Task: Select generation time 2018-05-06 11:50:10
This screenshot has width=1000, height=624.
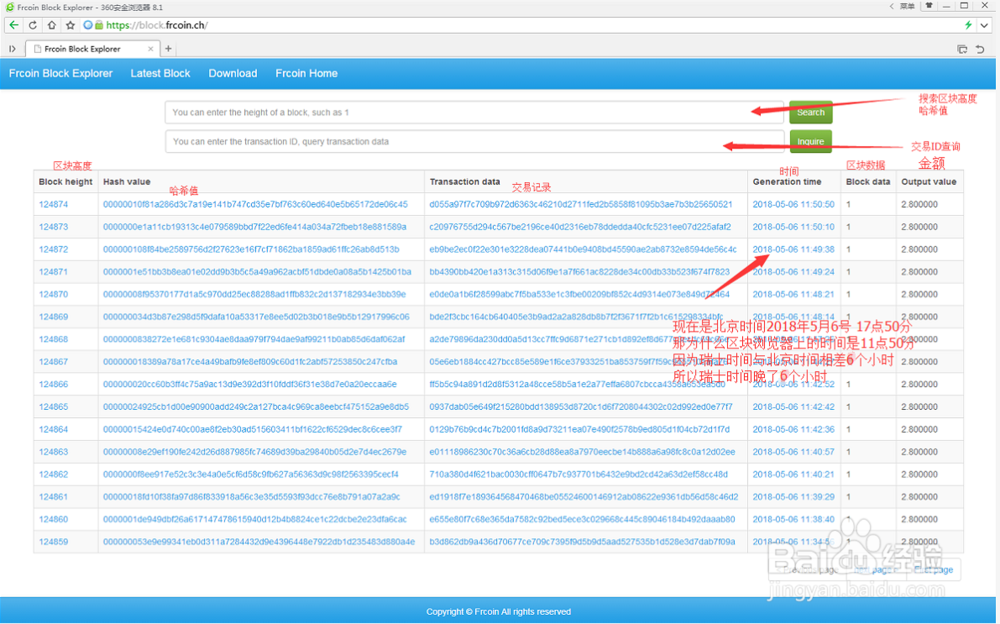Action: tap(793, 227)
